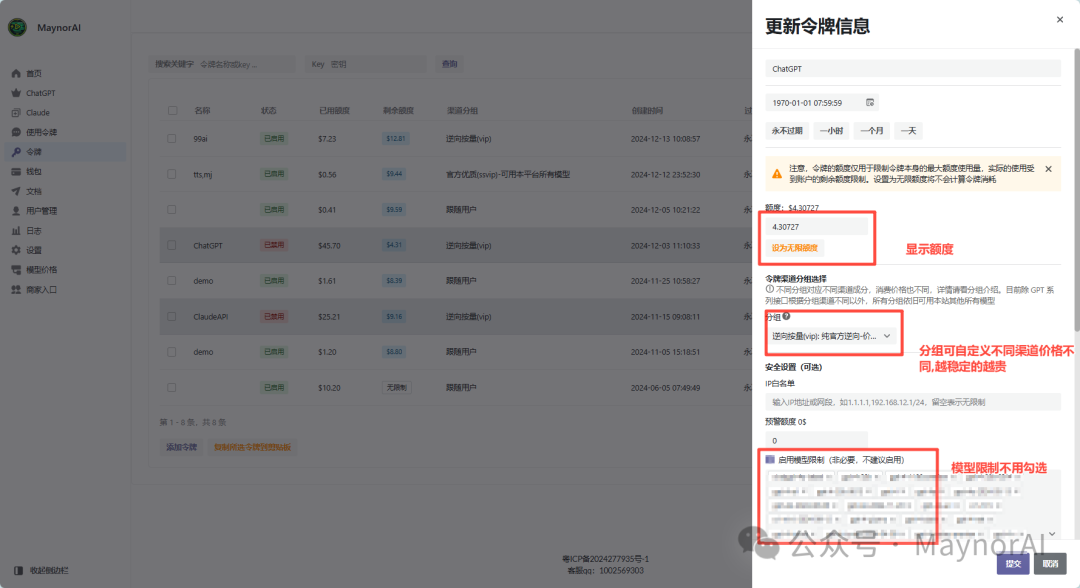The width and height of the screenshot is (1080, 588).
Task: Click the 提交 submit button
Action: tap(1013, 564)
